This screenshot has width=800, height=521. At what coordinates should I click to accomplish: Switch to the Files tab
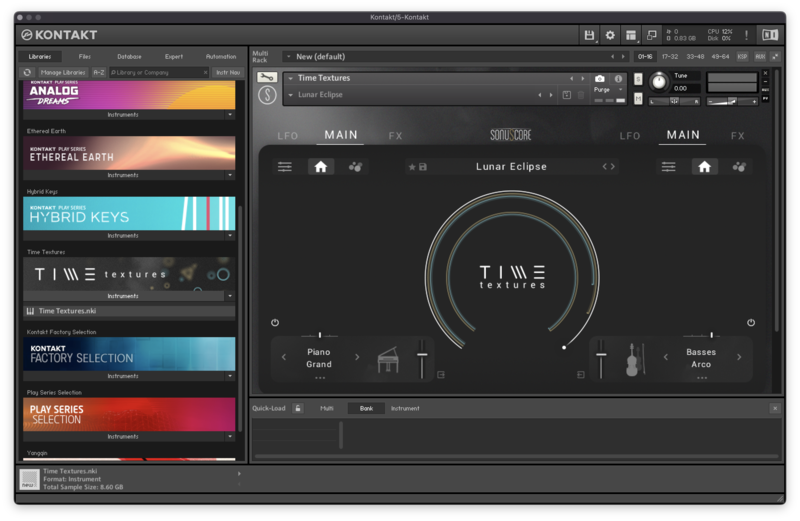tap(84, 57)
